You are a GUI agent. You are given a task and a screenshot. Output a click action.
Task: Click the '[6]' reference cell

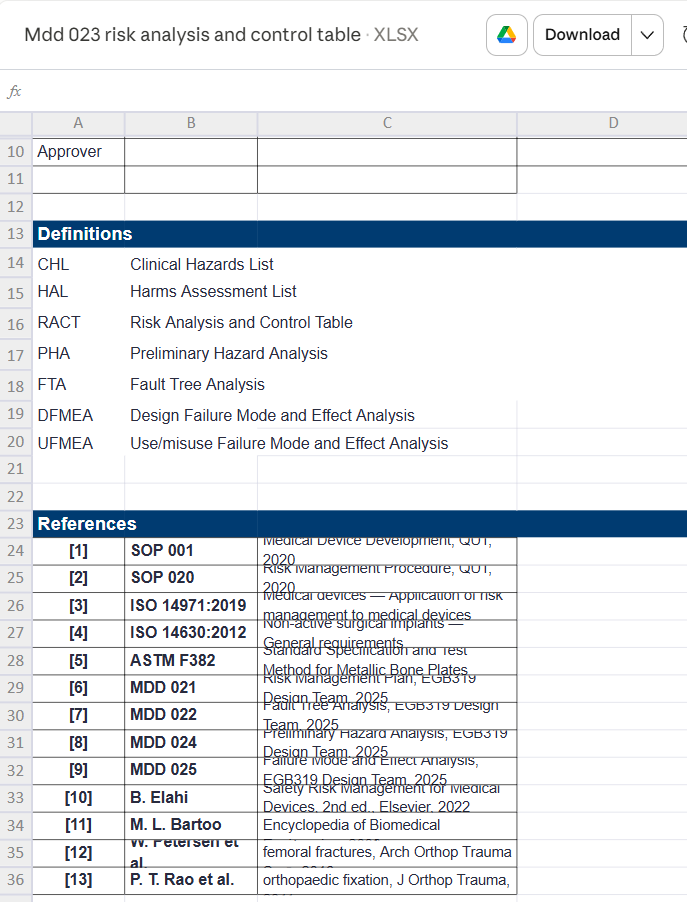[78, 688]
